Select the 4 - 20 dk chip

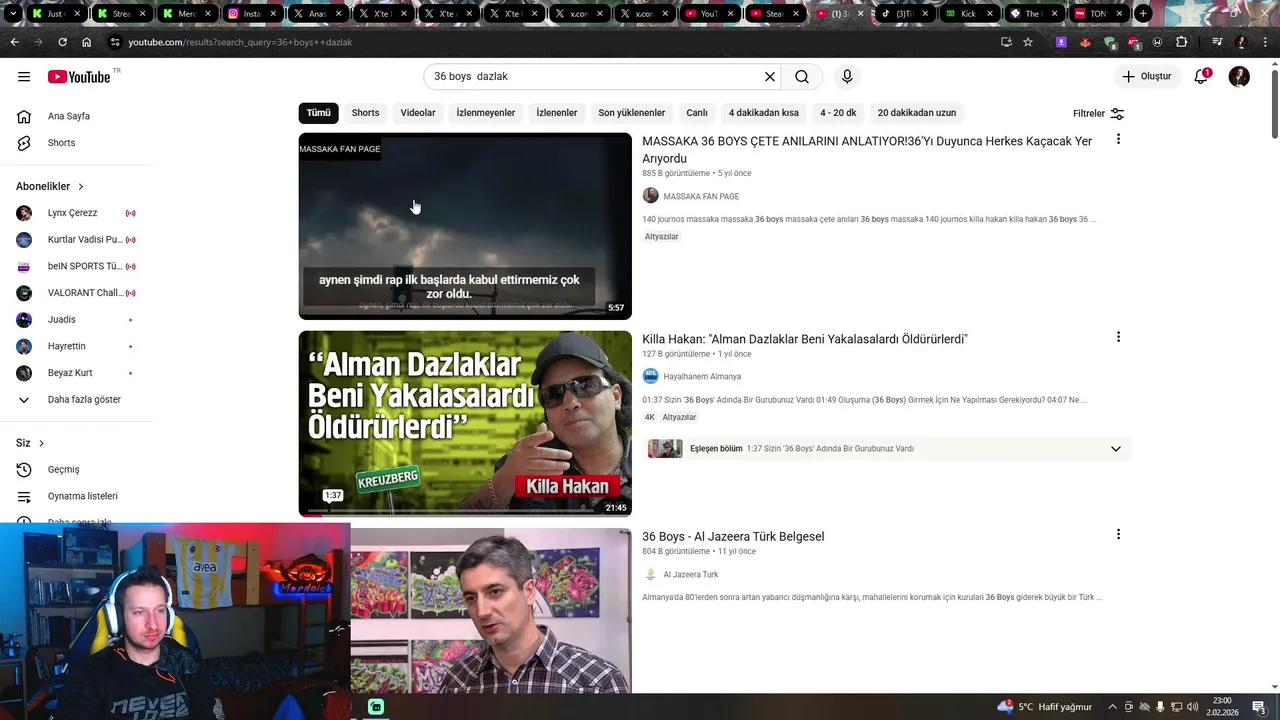tap(838, 113)
